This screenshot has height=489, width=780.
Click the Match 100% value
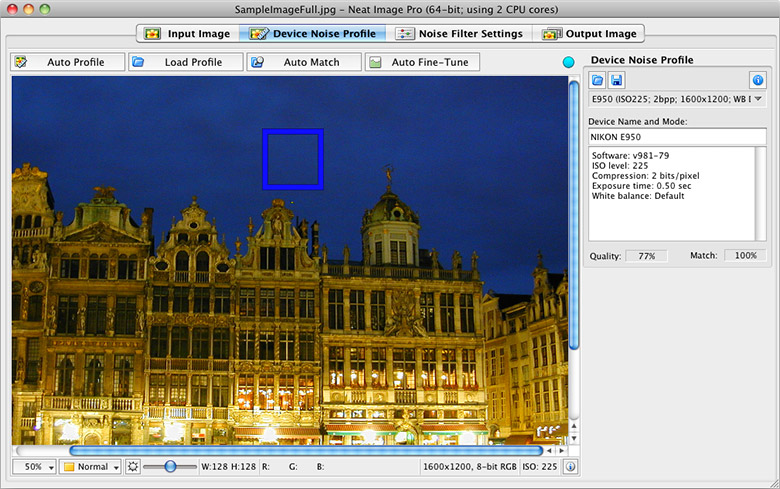click(x=745, y=256)
